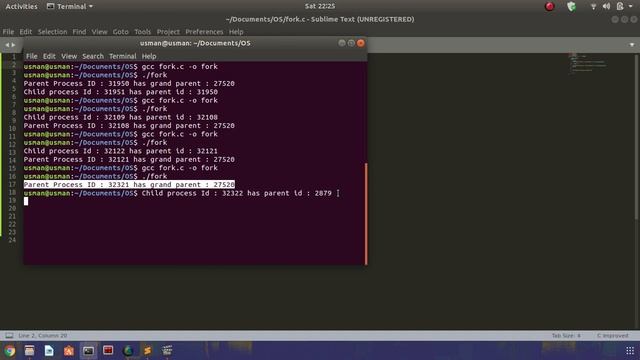Open Sublime Text Project menu

coord(168,32)
